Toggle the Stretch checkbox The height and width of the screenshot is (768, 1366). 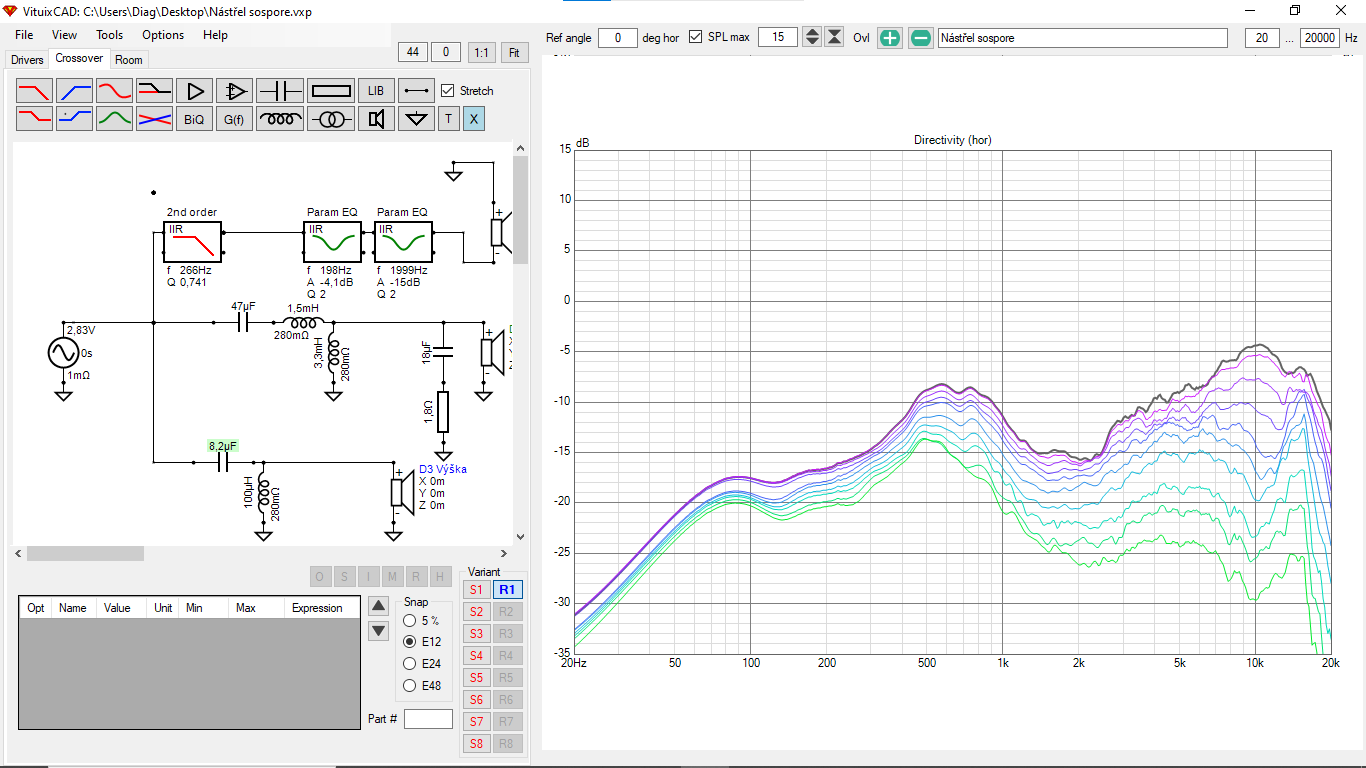(448, 90)
